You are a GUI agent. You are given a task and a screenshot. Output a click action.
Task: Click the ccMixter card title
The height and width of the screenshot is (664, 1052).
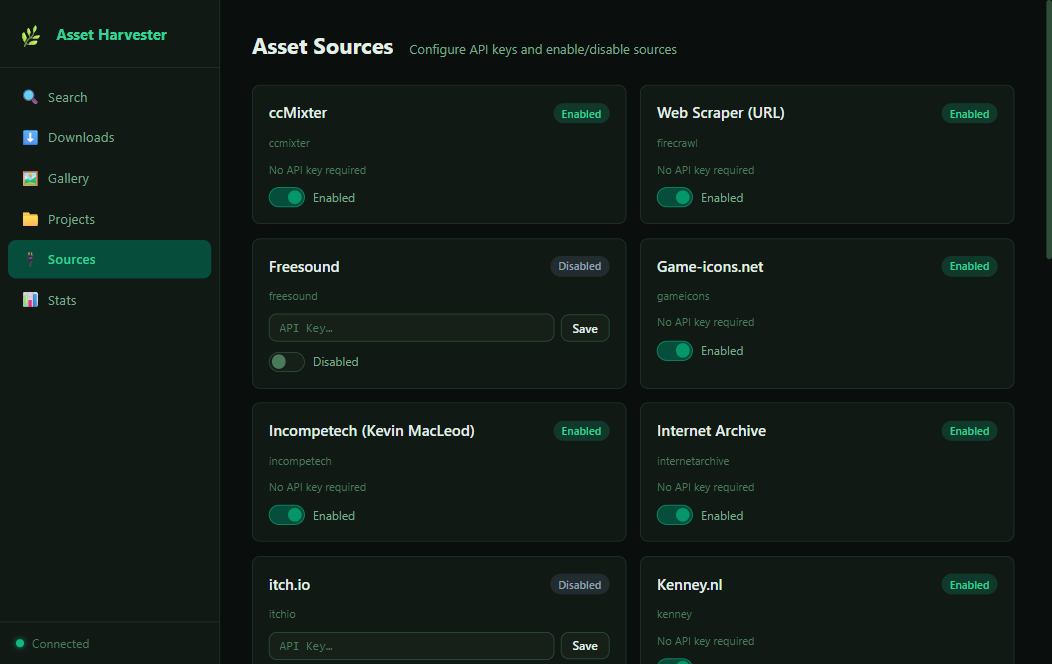(x=298, y=113)
